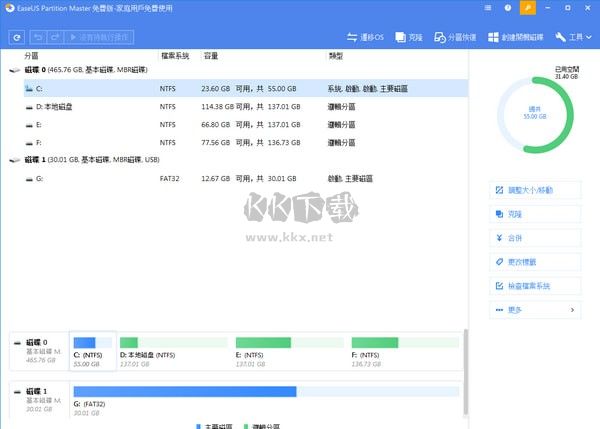Open 分區恢復 (Partition Recovery) from the toolbar
The image size is (600, 429).
click(455, 37)
